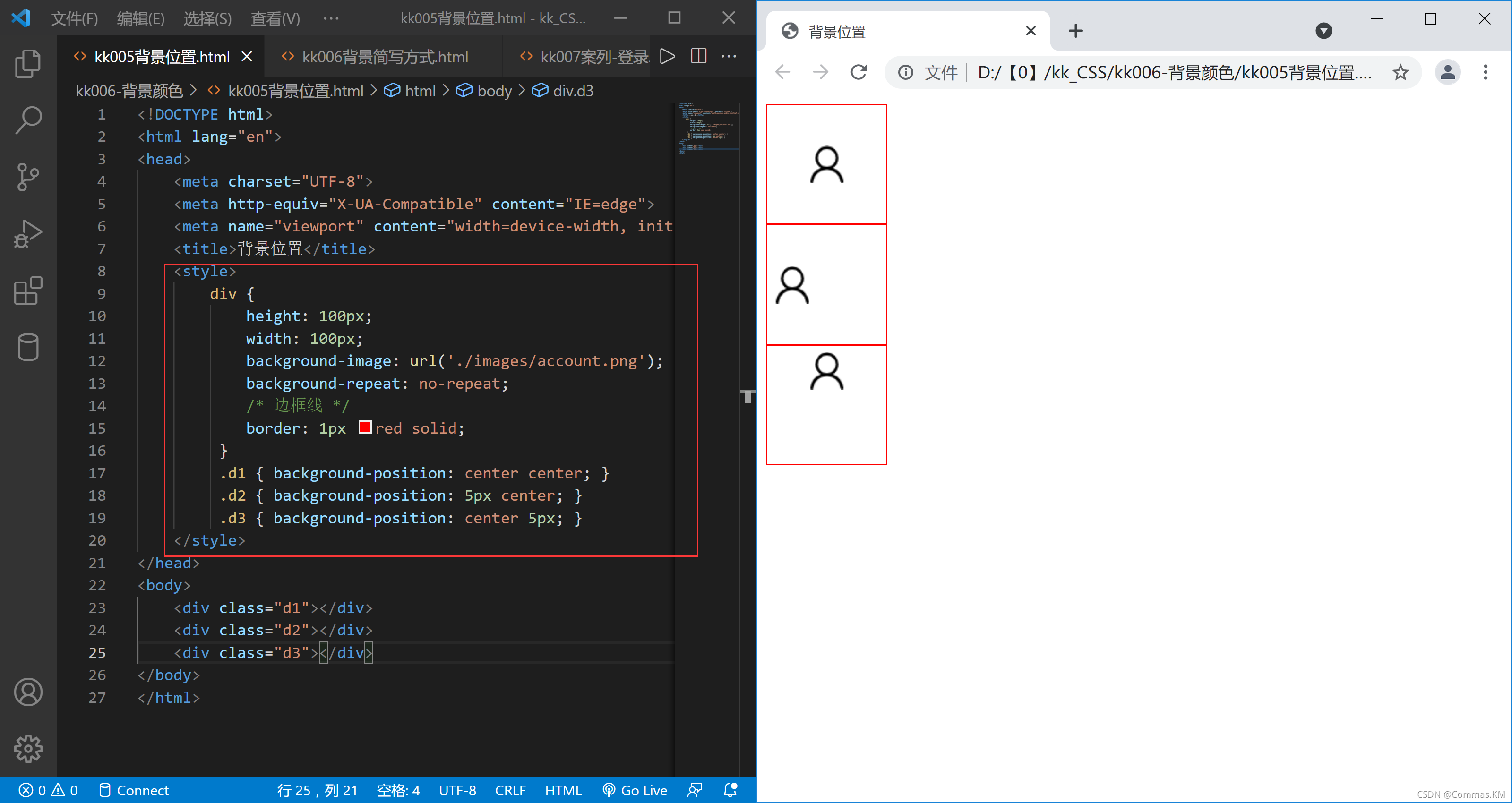Close the 背景位置 Chrome tab
Screen dimensions: 1512x803
[1031, 31]
